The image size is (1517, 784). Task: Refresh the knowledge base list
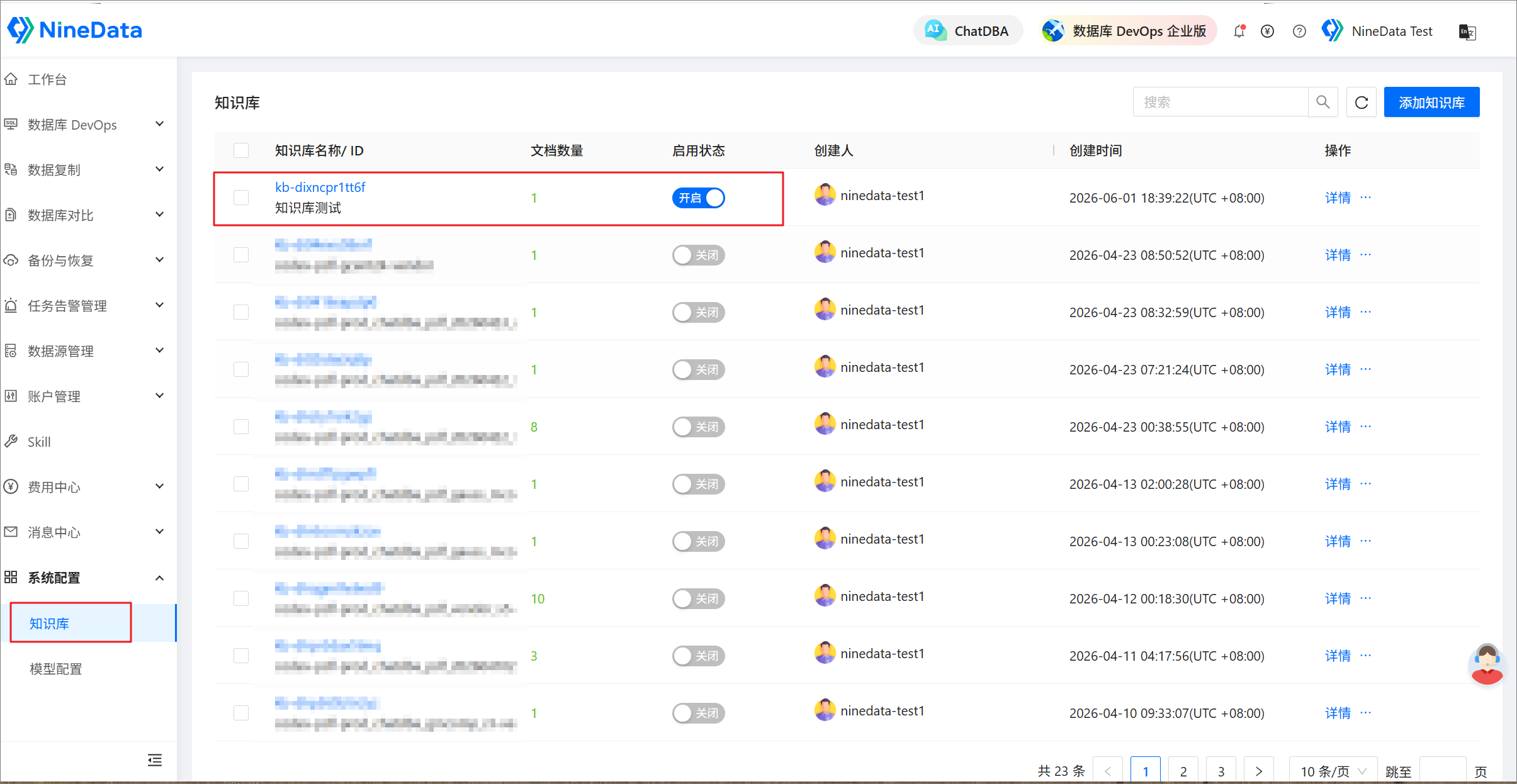(x=1362, y=102)
